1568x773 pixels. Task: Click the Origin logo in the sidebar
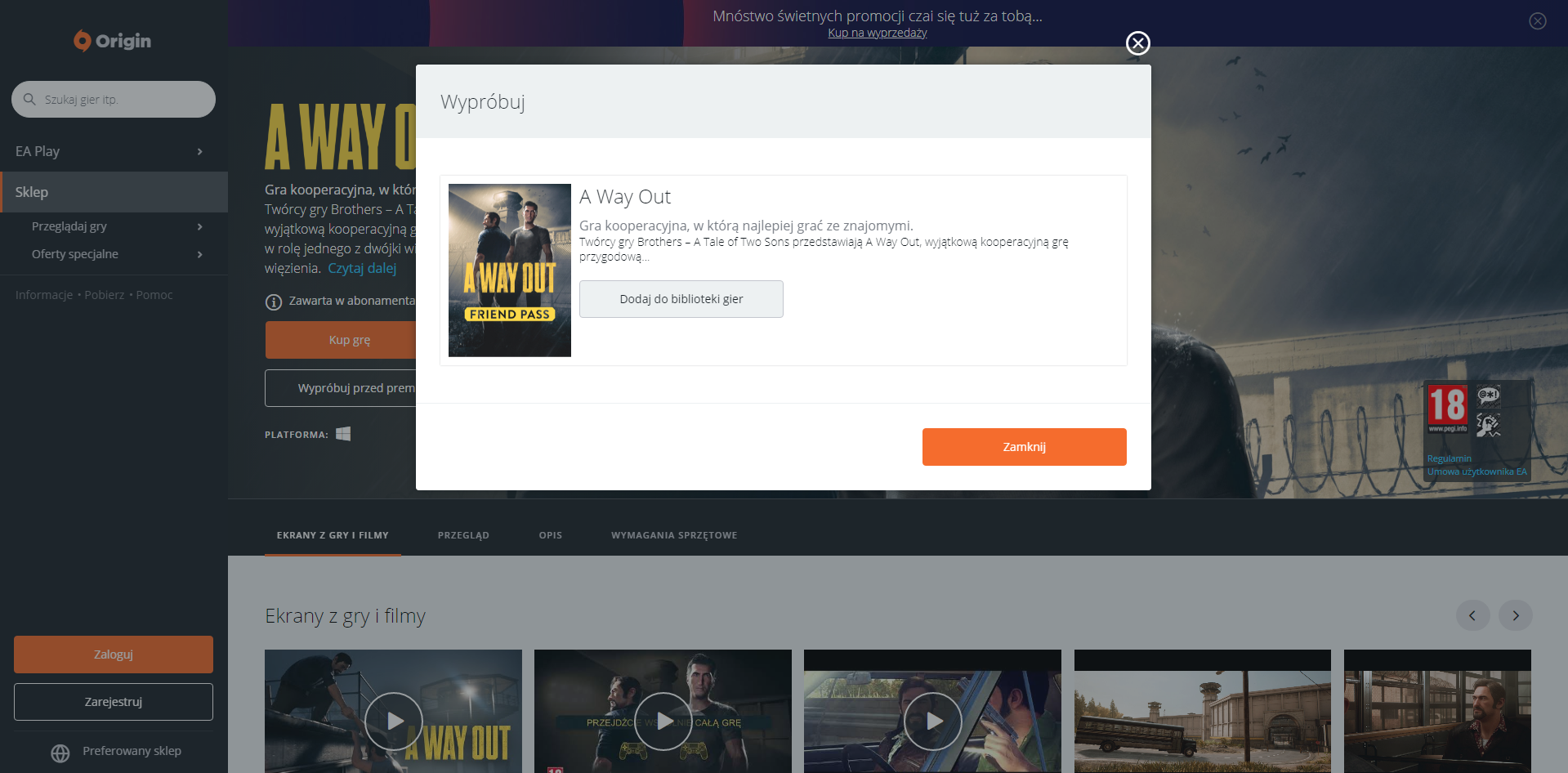click(x=113, y=41)
